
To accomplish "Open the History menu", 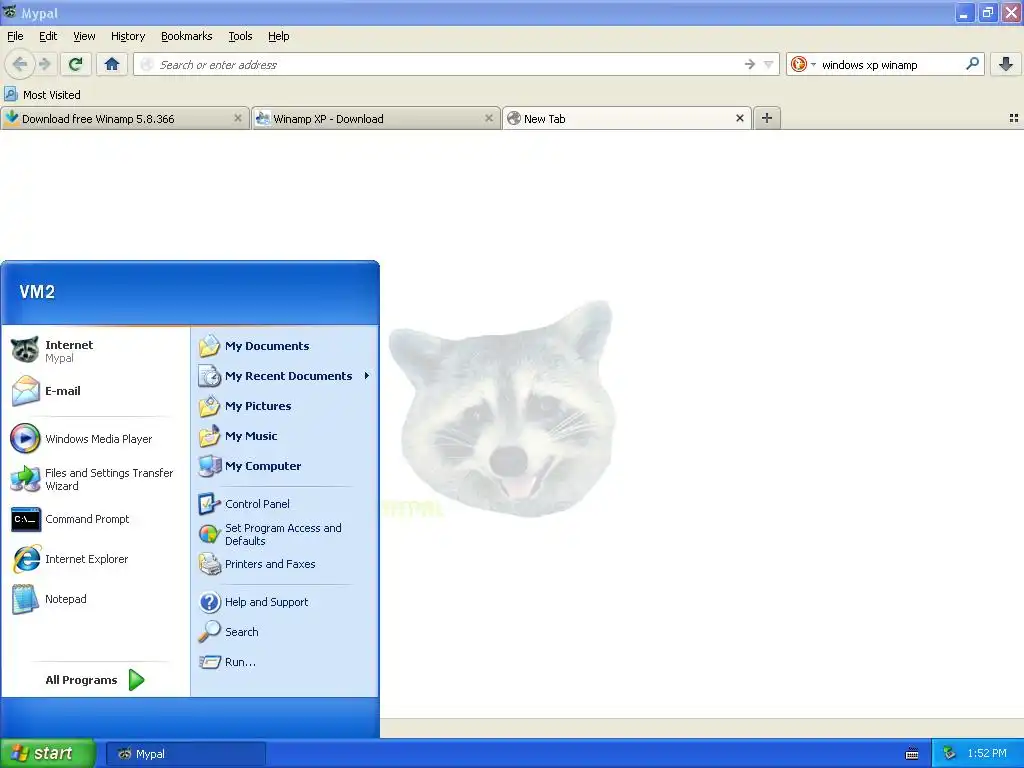I will [x=127, y=36].
